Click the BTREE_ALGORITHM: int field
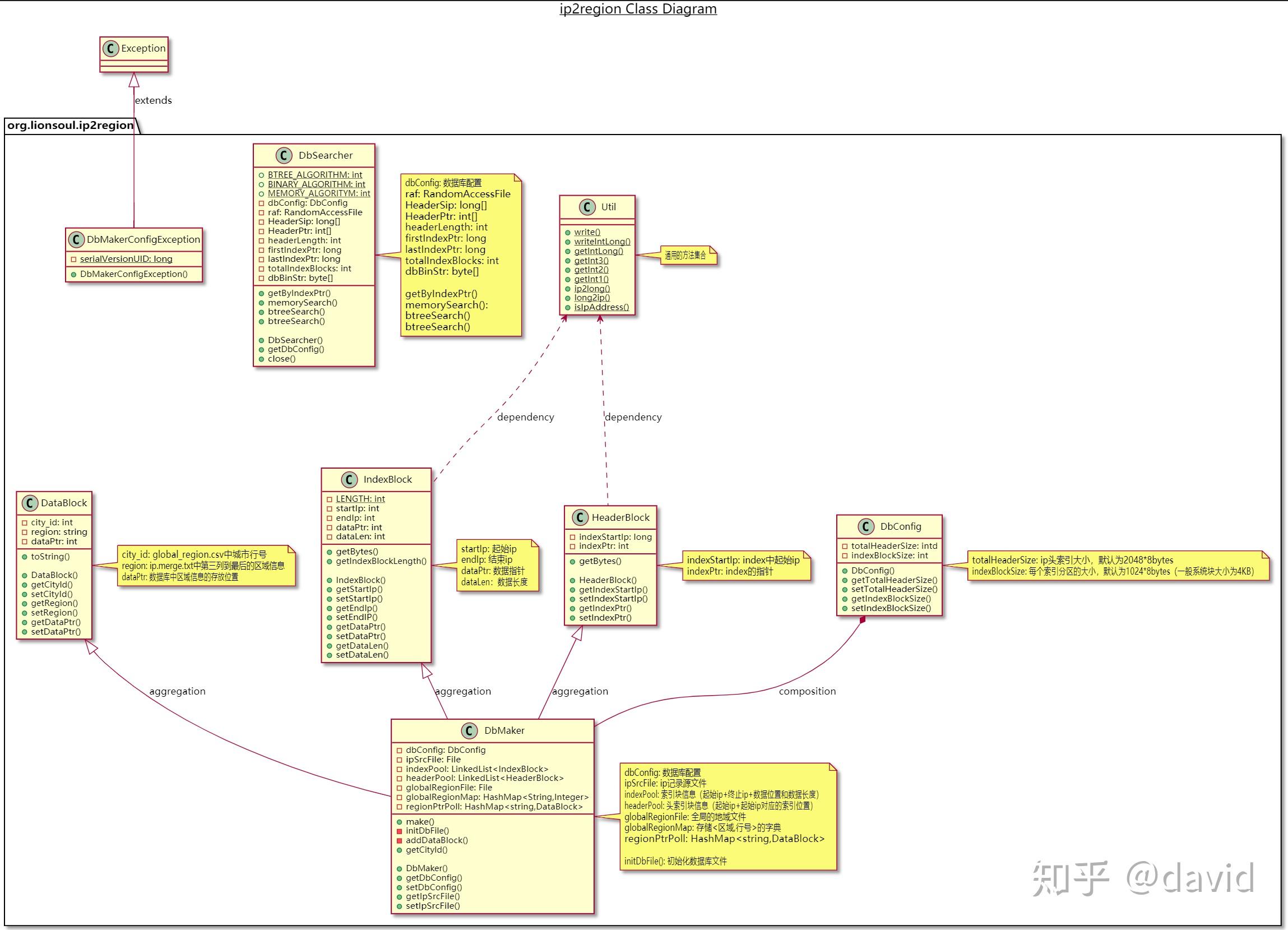This screenshot has width=1288, height=930. 314,175
